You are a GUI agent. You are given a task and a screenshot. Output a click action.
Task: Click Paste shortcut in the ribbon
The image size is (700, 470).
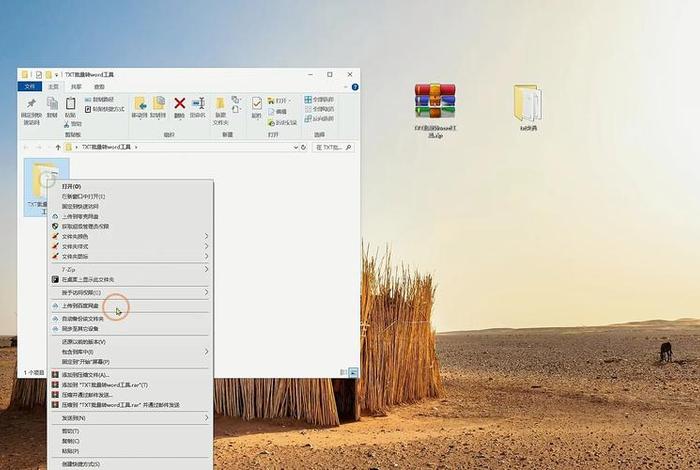[105, 109]
